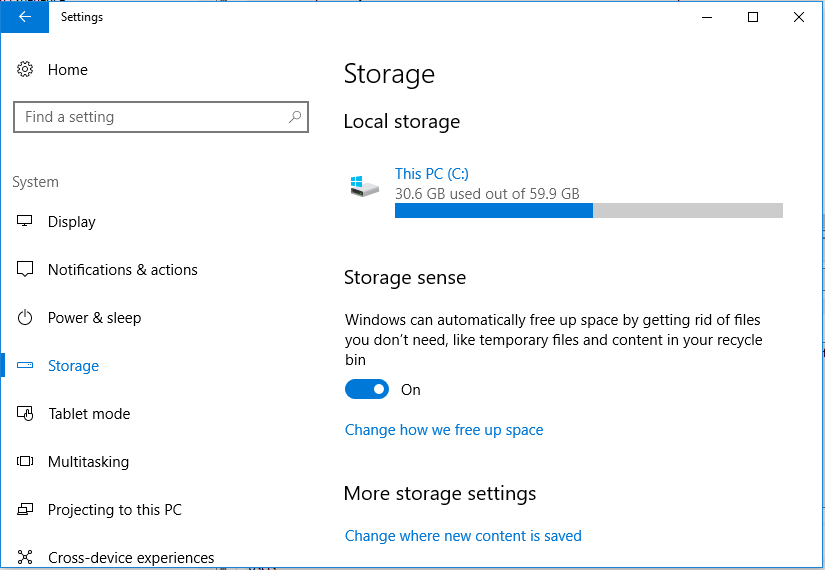
Task: Click the Home gear icon
Action: (25, 70)
